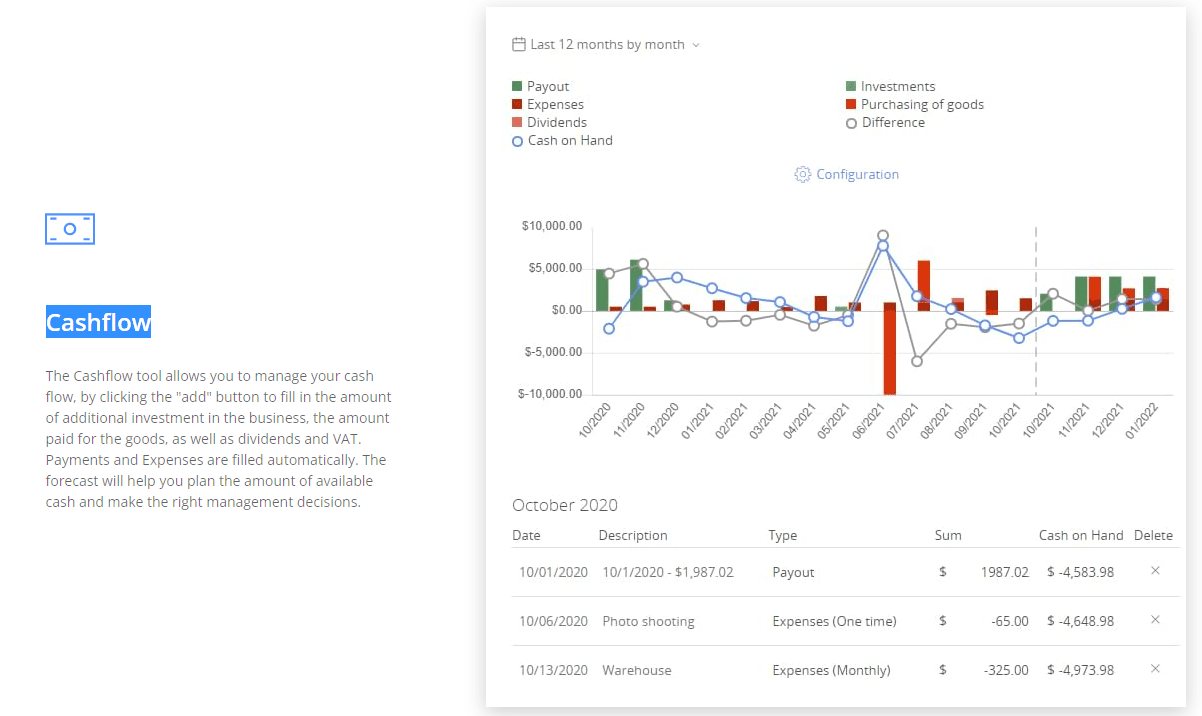1202x716 pixels.
Task: Expand the date range chevron arrow
Action: (696, 45)
